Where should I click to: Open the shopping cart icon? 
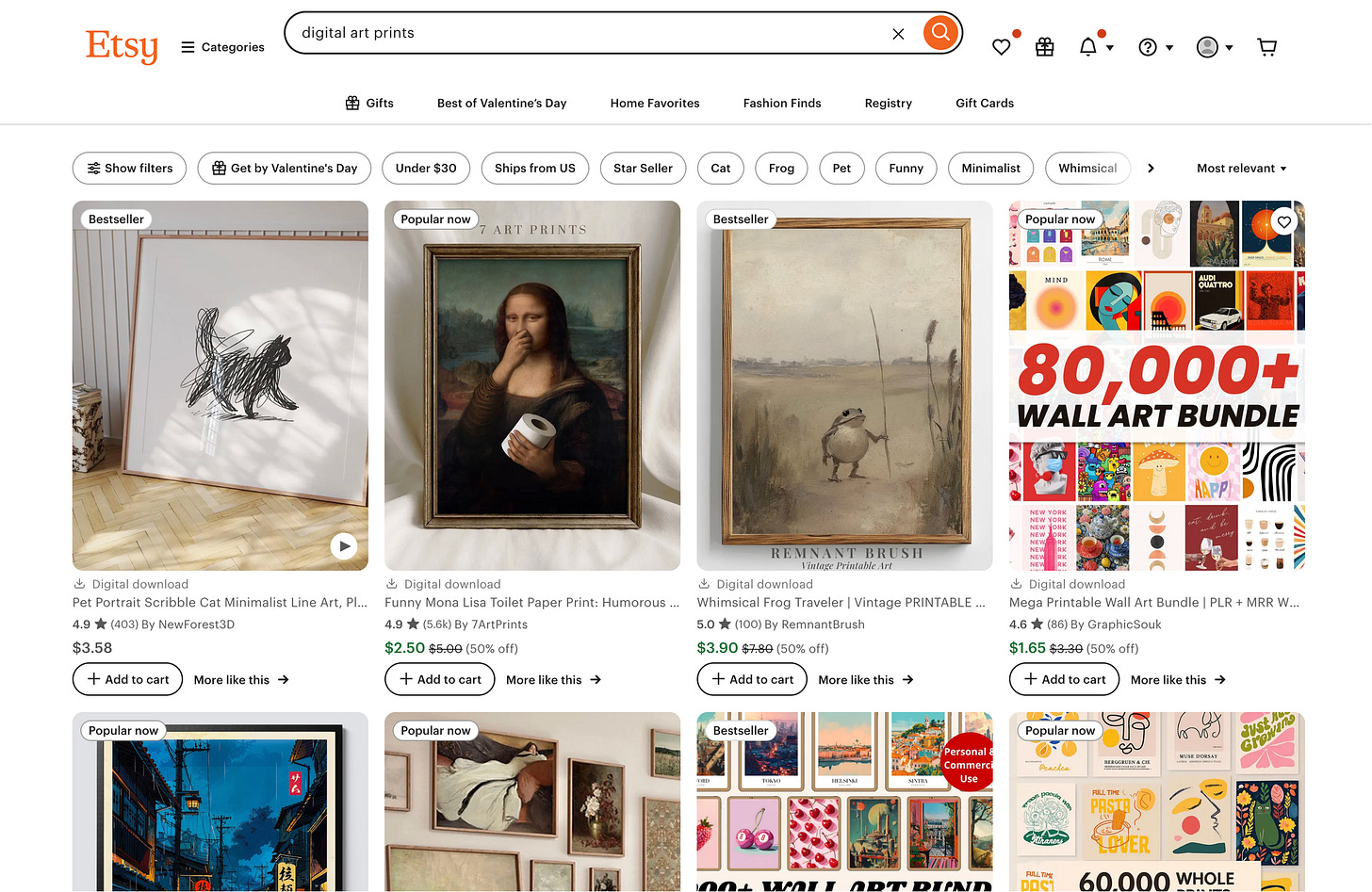1267,47
